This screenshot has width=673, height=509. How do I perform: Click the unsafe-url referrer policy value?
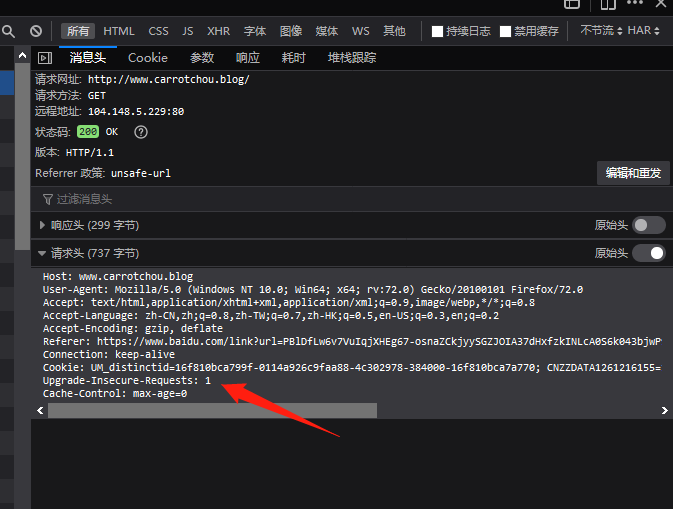click(141, 173)
